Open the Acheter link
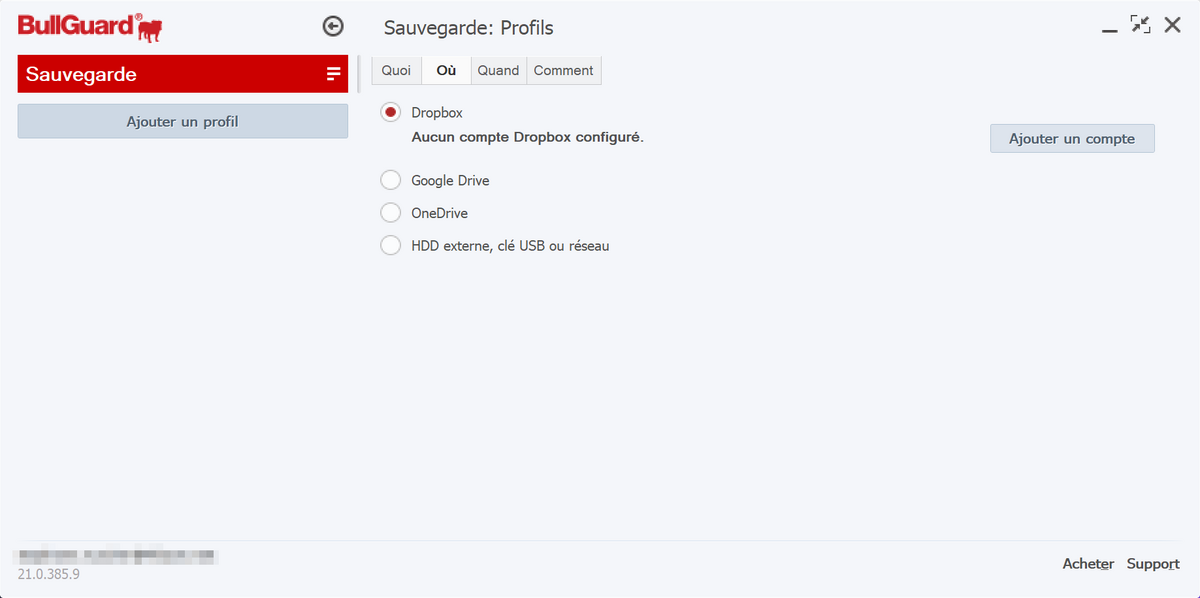Screen dimensions: 1200x598 click(1088, 564)
